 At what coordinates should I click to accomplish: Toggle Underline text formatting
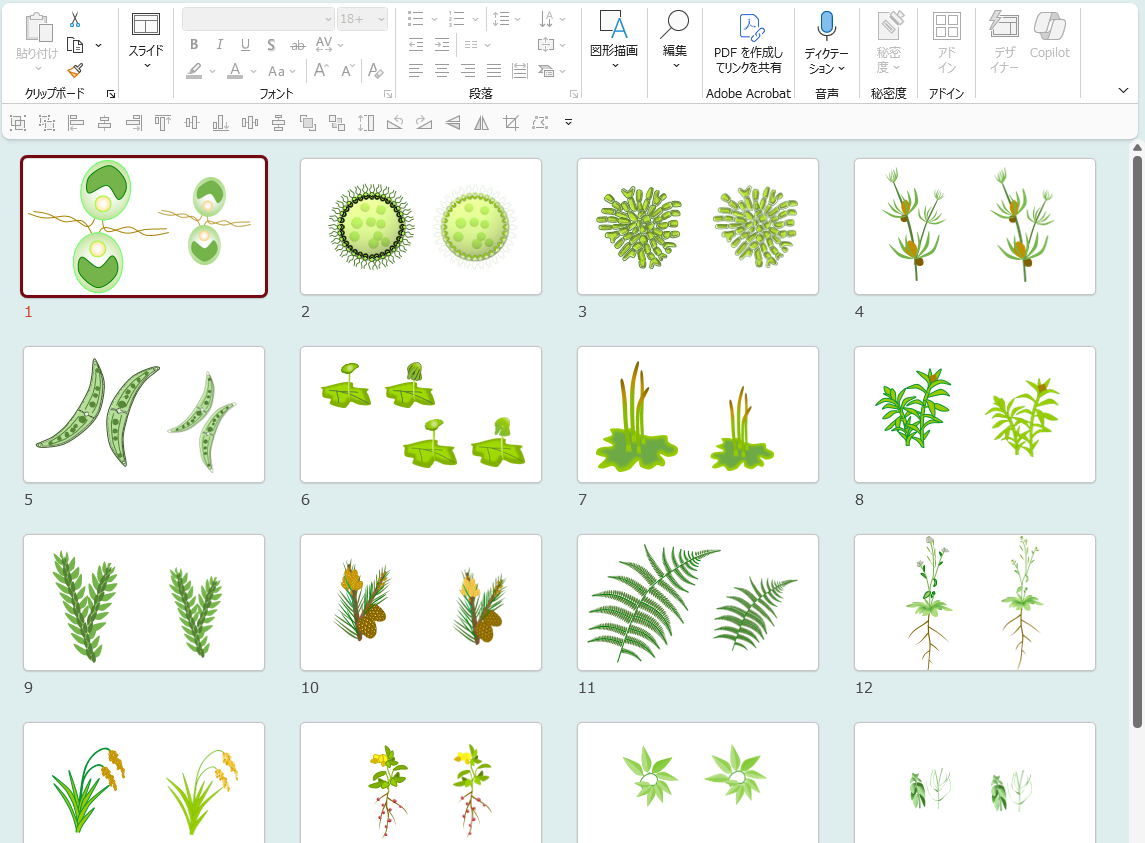[x=246, y=45]
